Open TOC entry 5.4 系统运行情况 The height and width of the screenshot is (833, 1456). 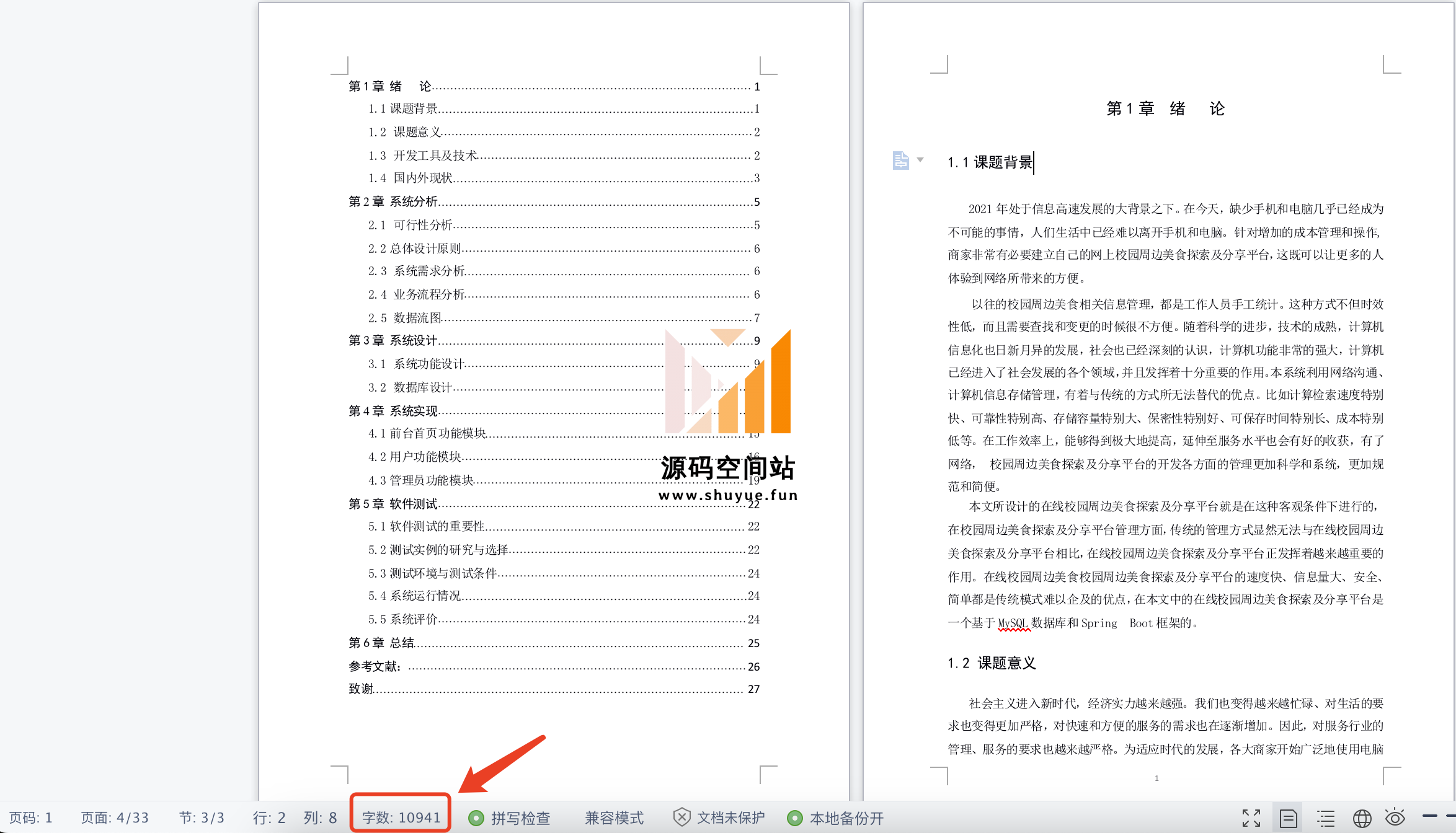click(x=564, y=596)
